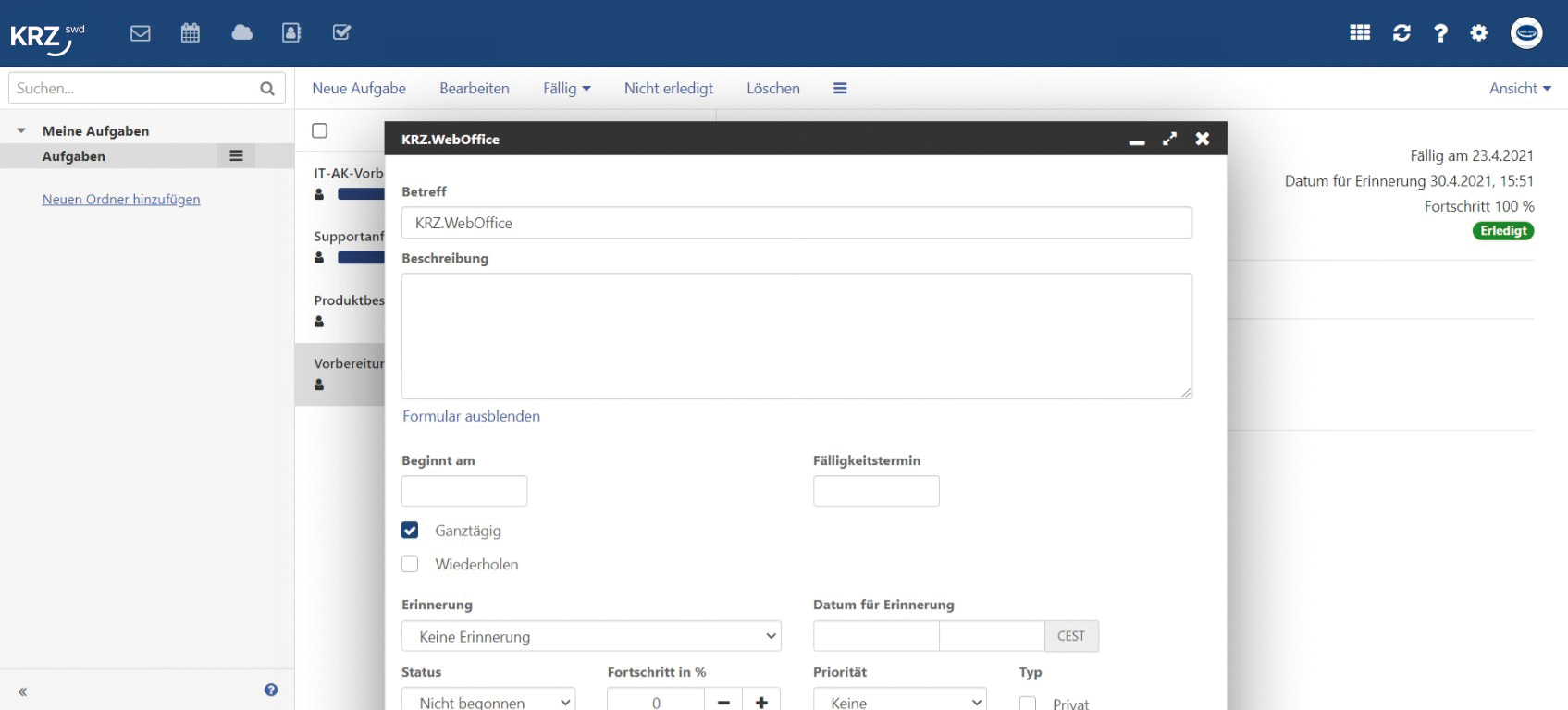
Task: Check the Privat checkbox
Action: [1028, 704]
